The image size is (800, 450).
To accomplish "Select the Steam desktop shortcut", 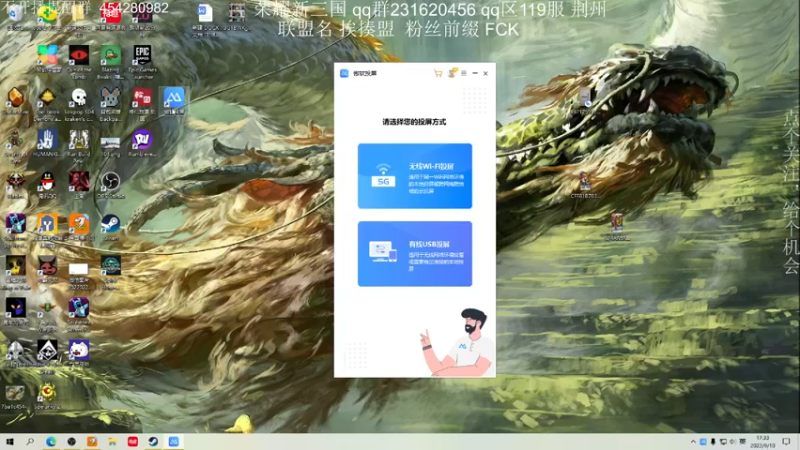I will (x=111, y=228).
